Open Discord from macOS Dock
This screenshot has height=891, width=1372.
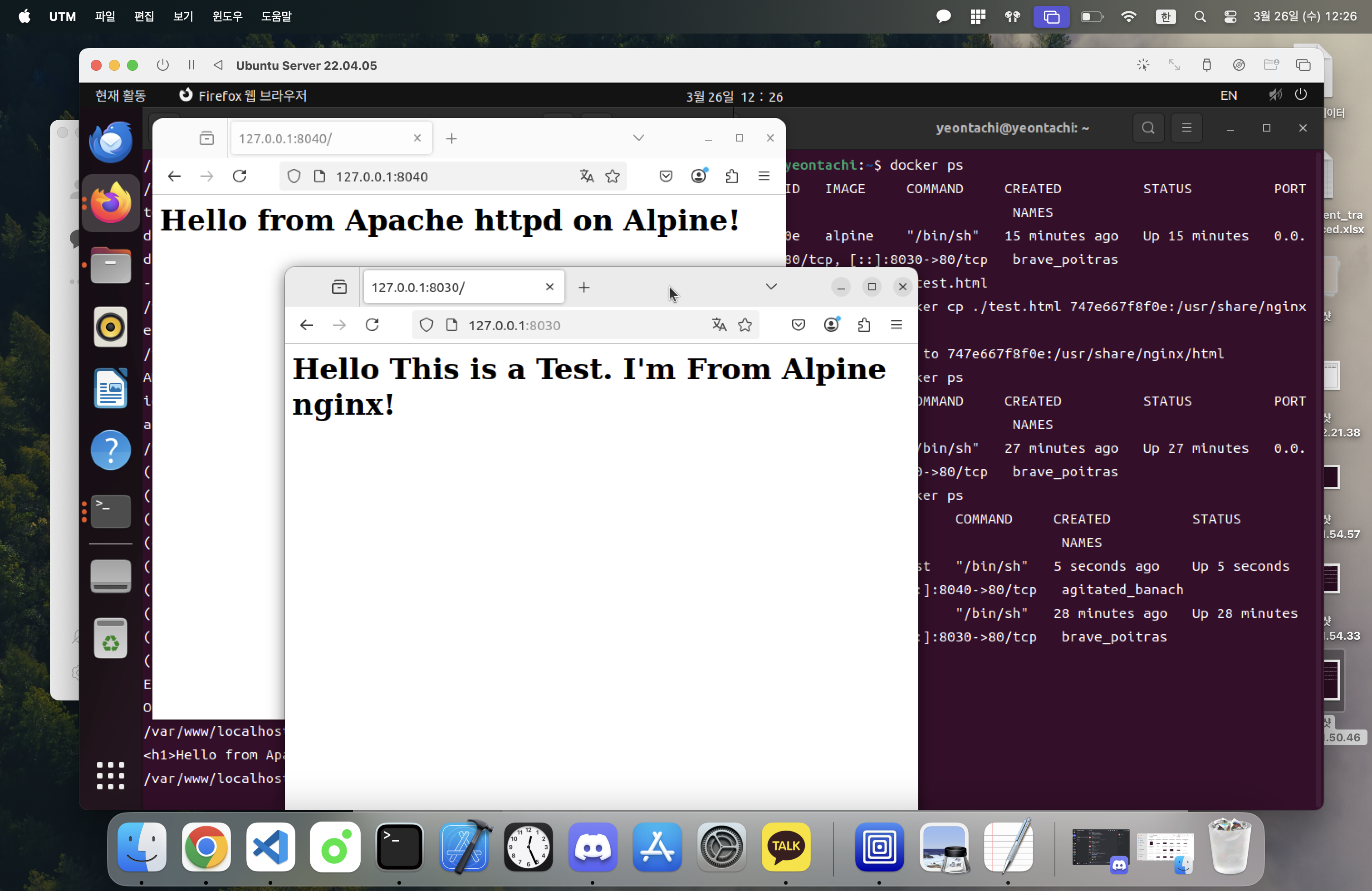593,847
